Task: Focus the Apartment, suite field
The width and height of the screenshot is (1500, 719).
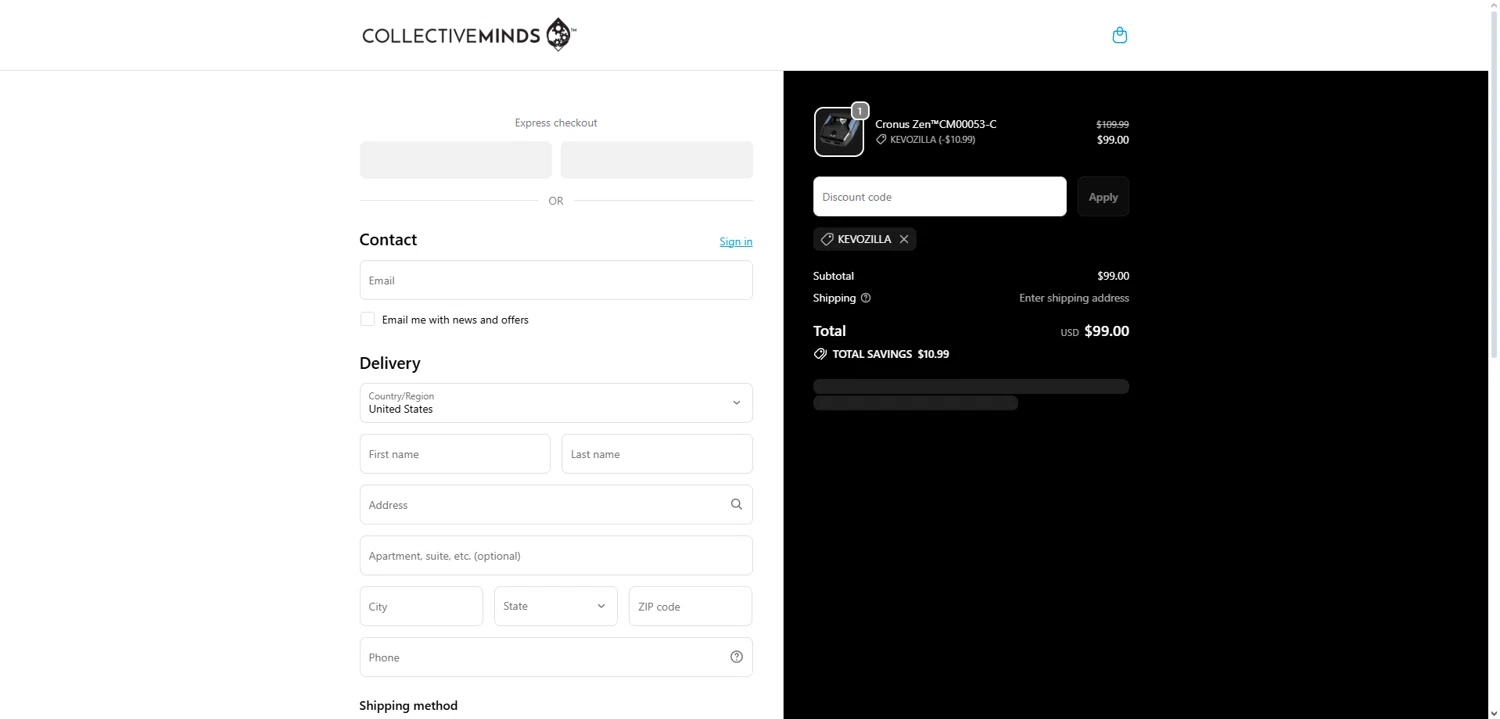Action: coord(556,556)
